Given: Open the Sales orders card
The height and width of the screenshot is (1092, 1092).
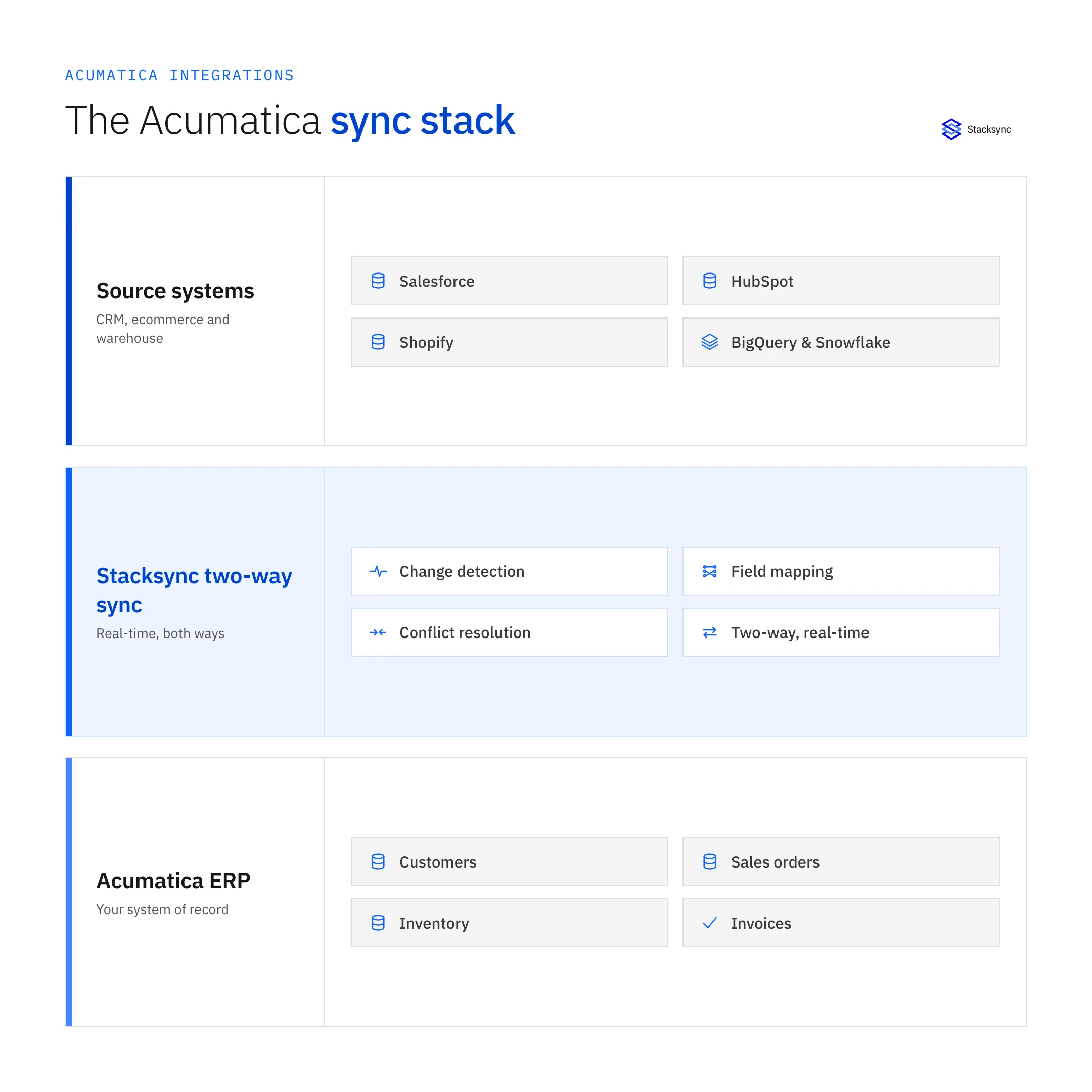Looking at the screenshot, I should [840, 861].
